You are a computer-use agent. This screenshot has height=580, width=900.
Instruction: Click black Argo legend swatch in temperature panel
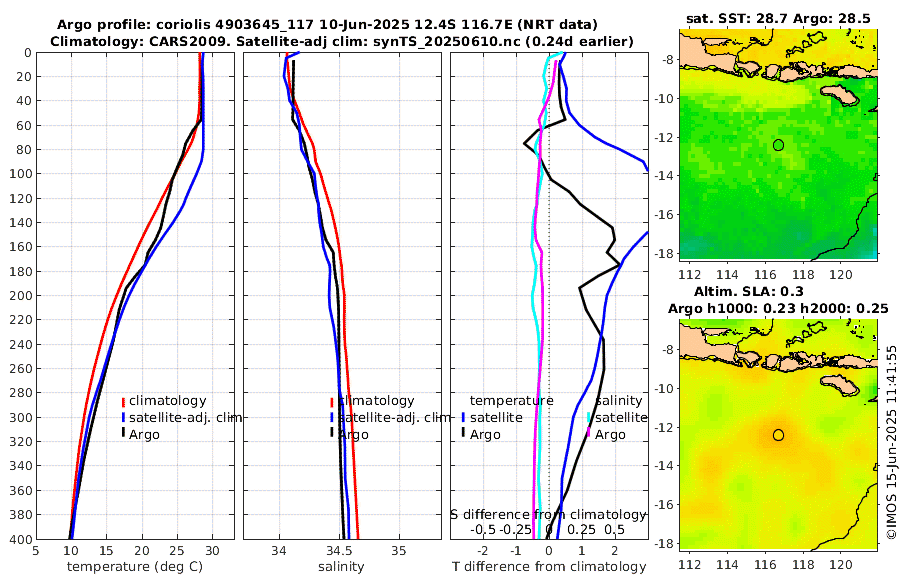click(x=123, y=434)
